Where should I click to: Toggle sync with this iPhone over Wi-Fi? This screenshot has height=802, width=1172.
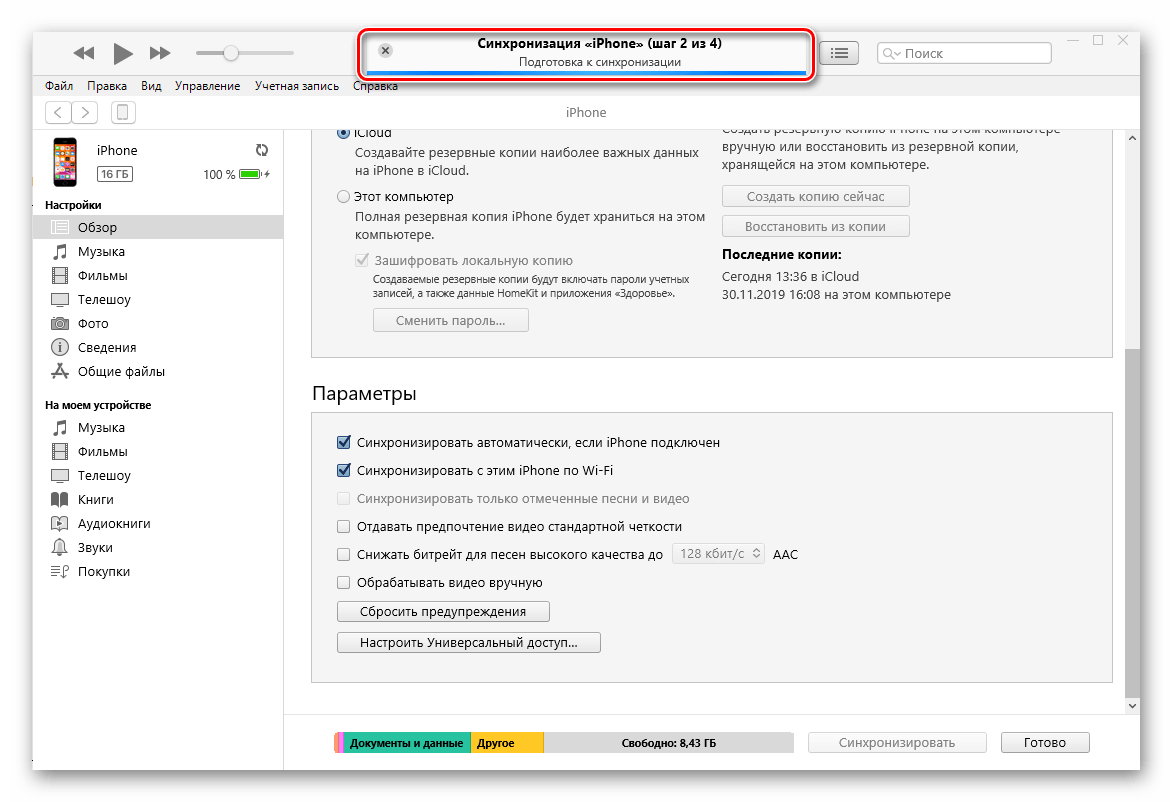[x=344, y=470]
